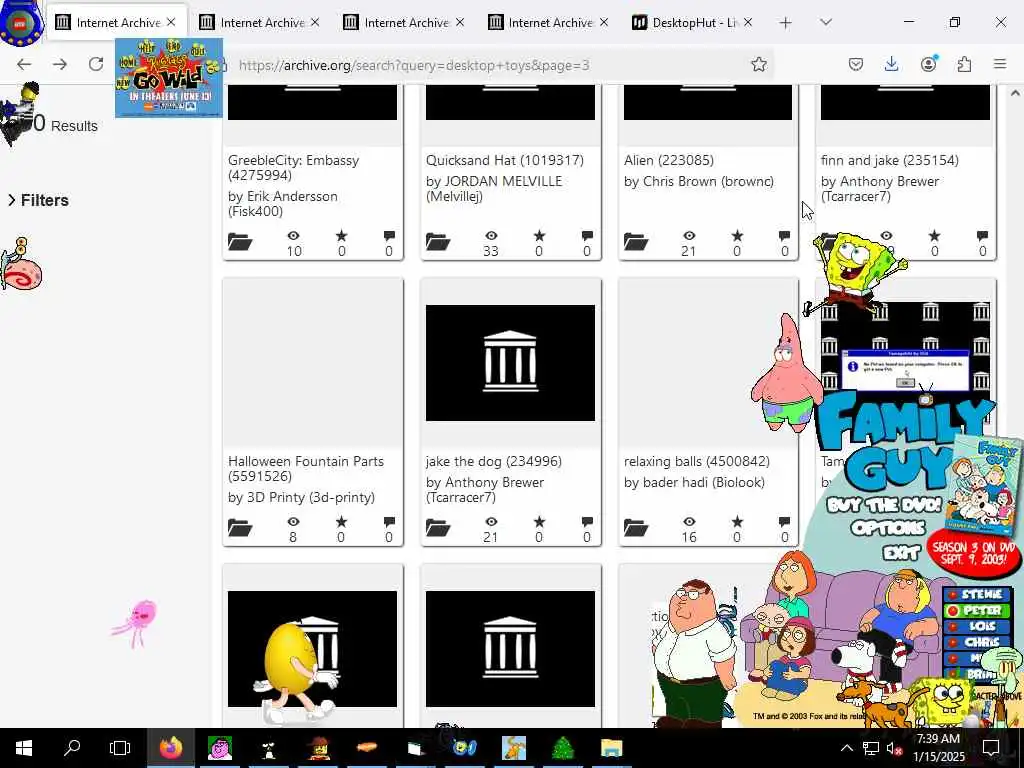Click favorite star on Alien card
The height and width of the screenshot is (768, 1024).
coord(737,235)
